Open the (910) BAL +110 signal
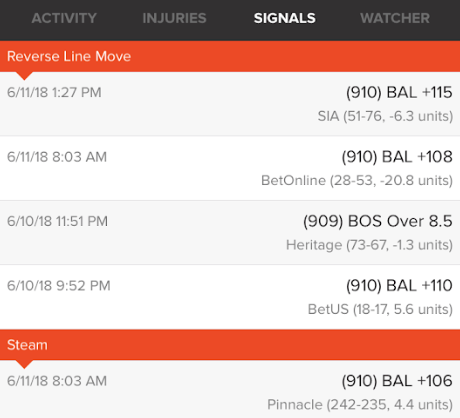 click(x=399, y=285)
